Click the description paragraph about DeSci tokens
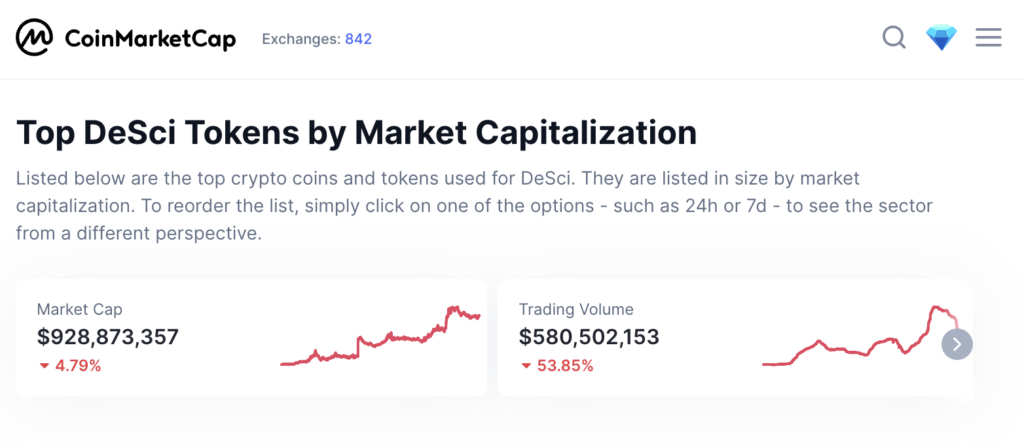 point(474,206)
